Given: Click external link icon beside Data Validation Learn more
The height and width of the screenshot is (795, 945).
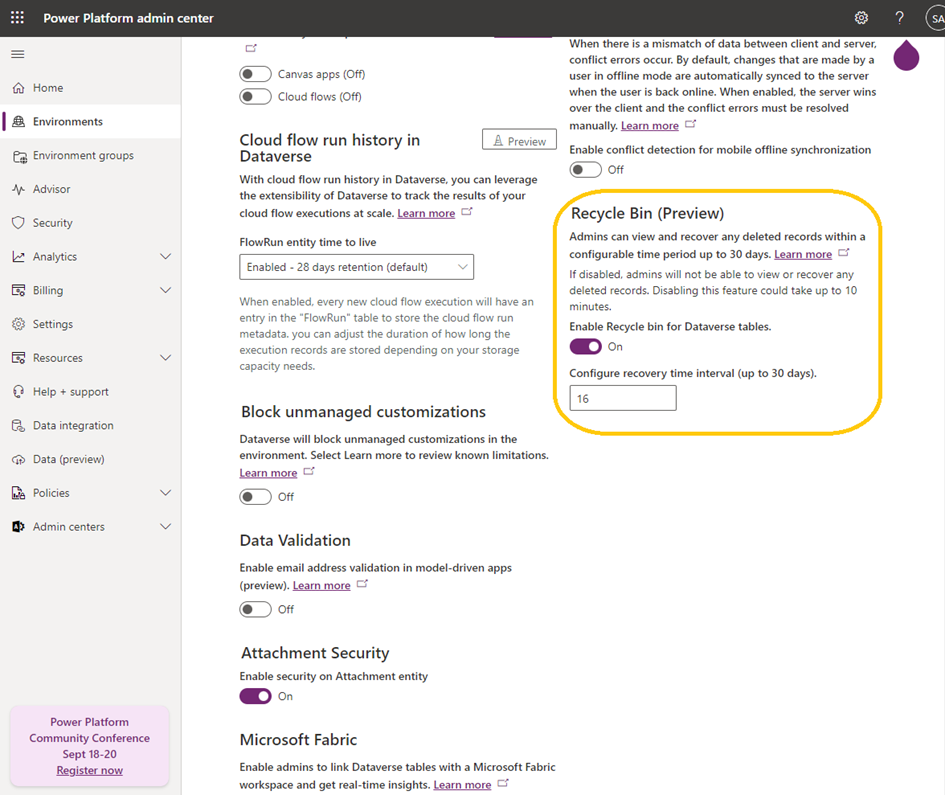Looking at the screenshot, I should pyautogui.click(x=362, y=583).
